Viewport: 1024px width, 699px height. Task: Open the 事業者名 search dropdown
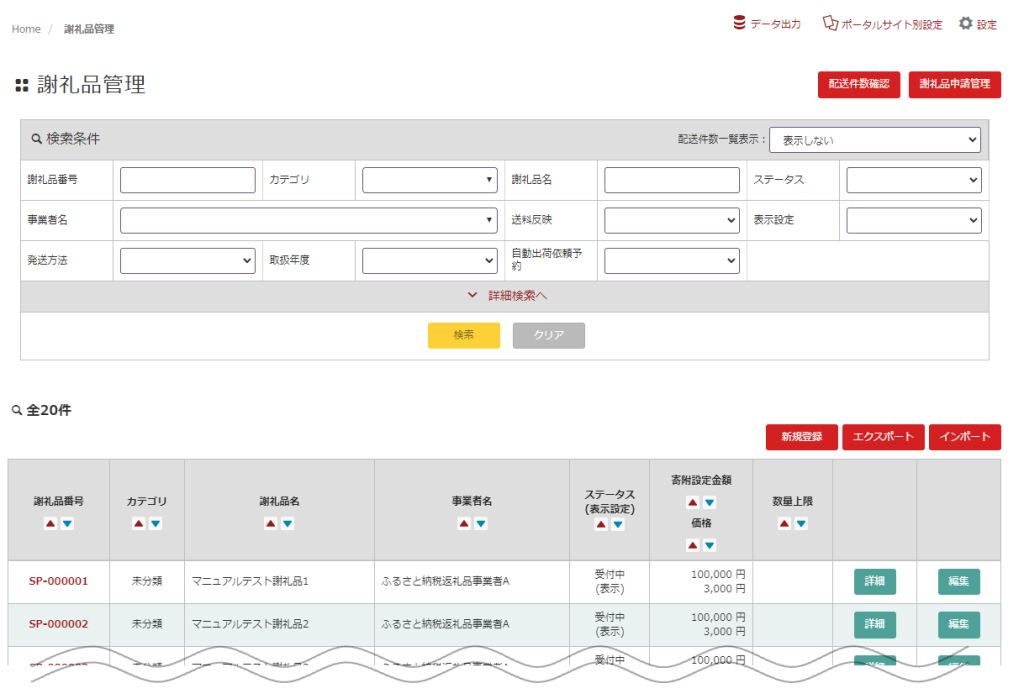pos(308,220)
